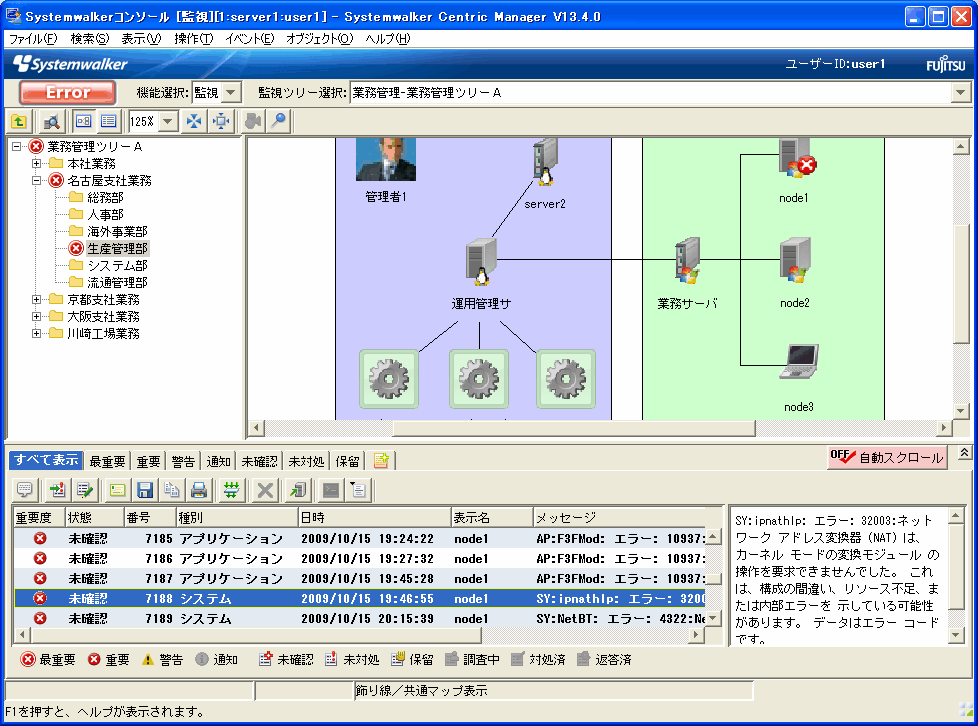Click the map horizontal scrollbar thumb
The height and width of the screenshot is (726, 978).
click(574, 428)
